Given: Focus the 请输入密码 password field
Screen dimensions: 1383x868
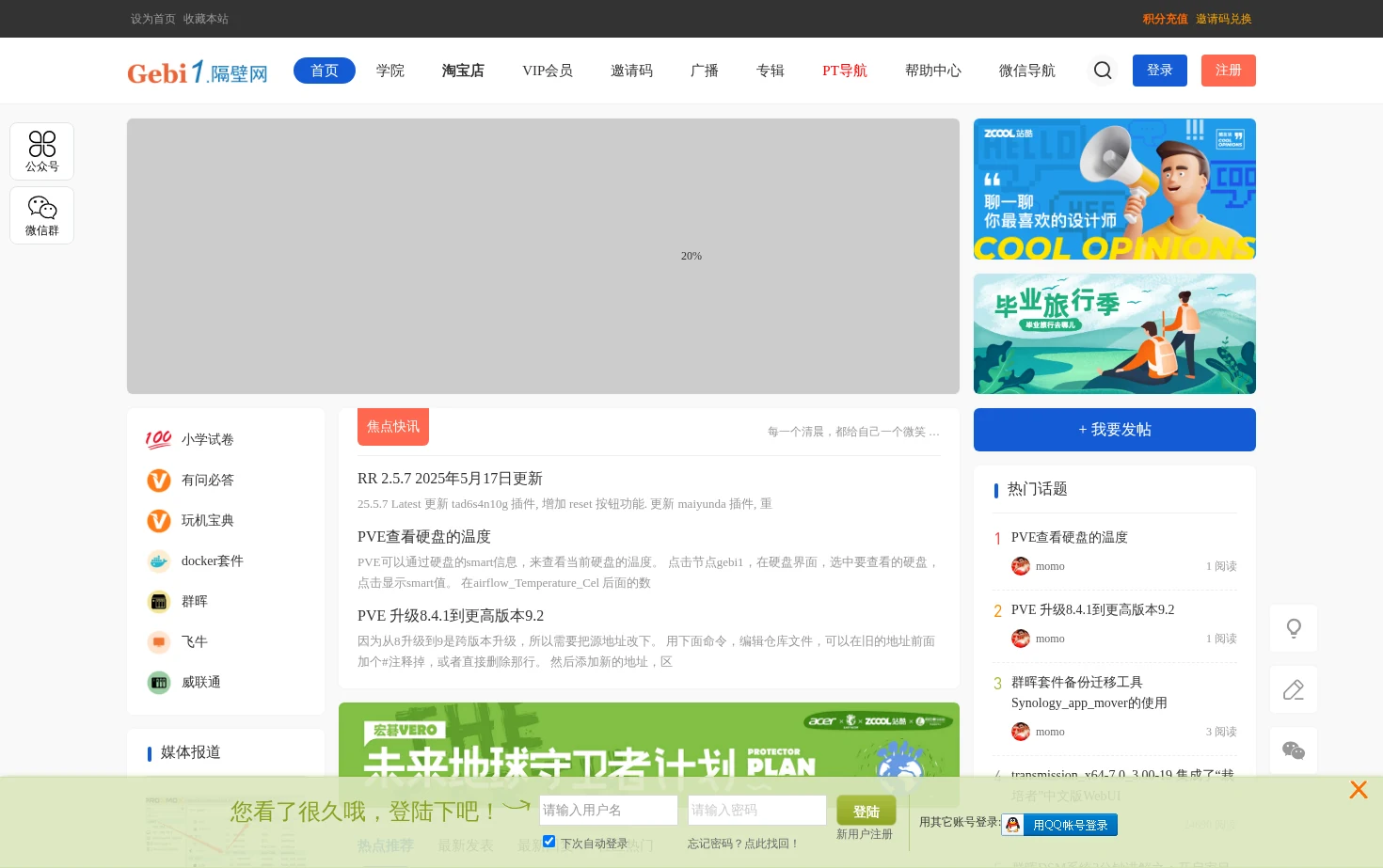Looking at the screenshot, I should pyautogui.click(x=757, y=810).
